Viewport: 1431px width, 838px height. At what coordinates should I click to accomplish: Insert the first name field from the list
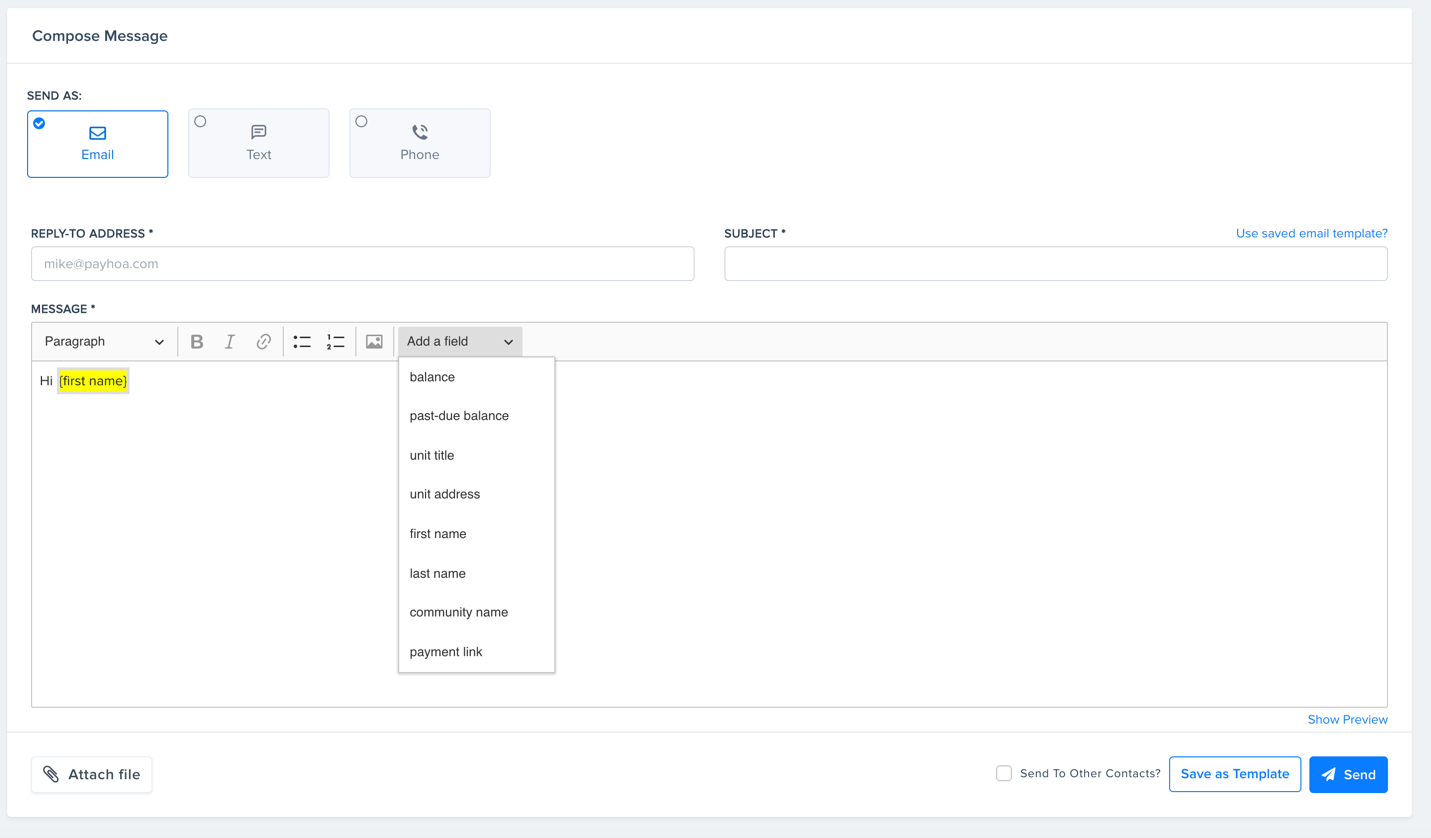[x=476, y=534]
